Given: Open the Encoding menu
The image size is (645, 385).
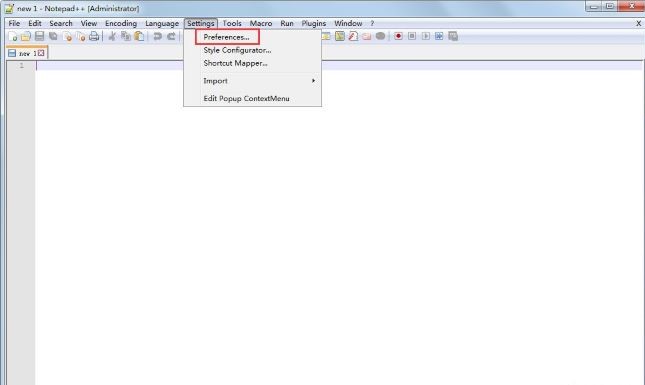Looking at the screenshot, I should pos(121,23).
